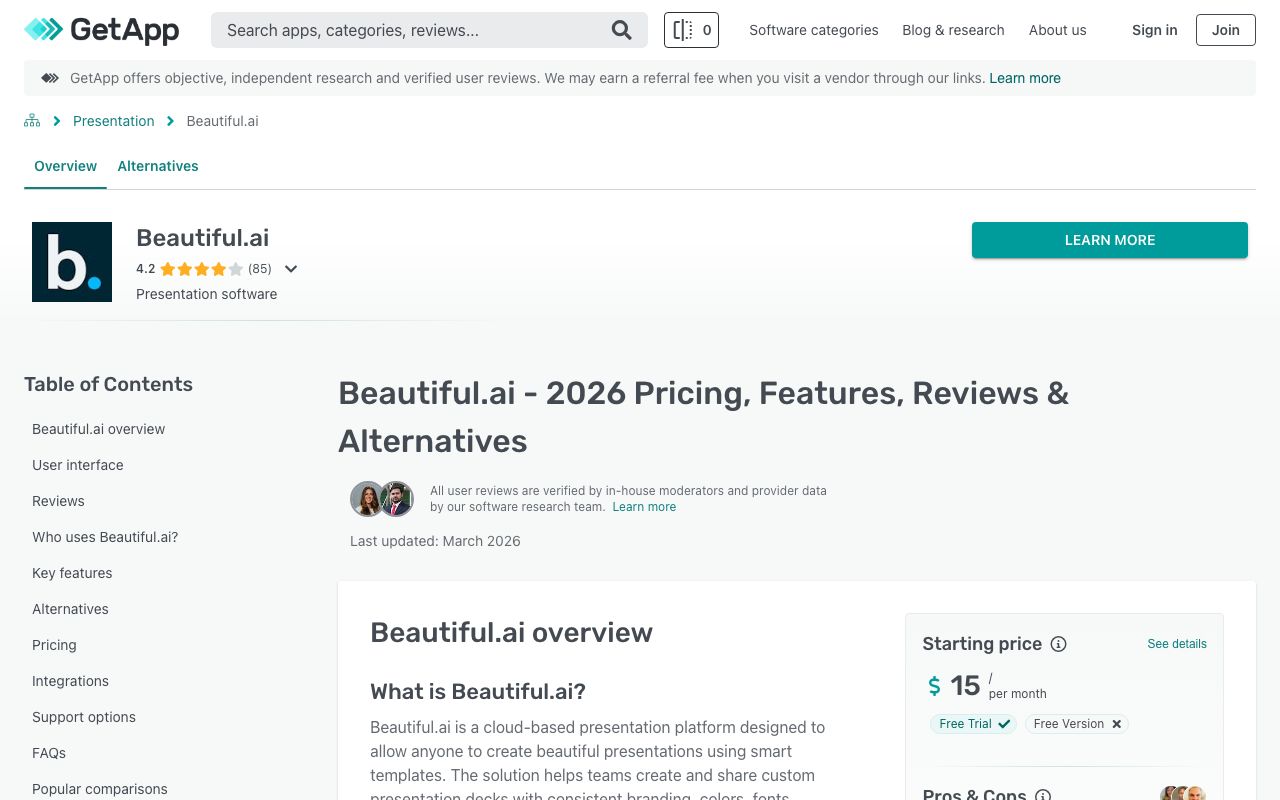Click the banner double-chevron icon
This screenshot has height=800, width=1280.
(x=50, y=78)
